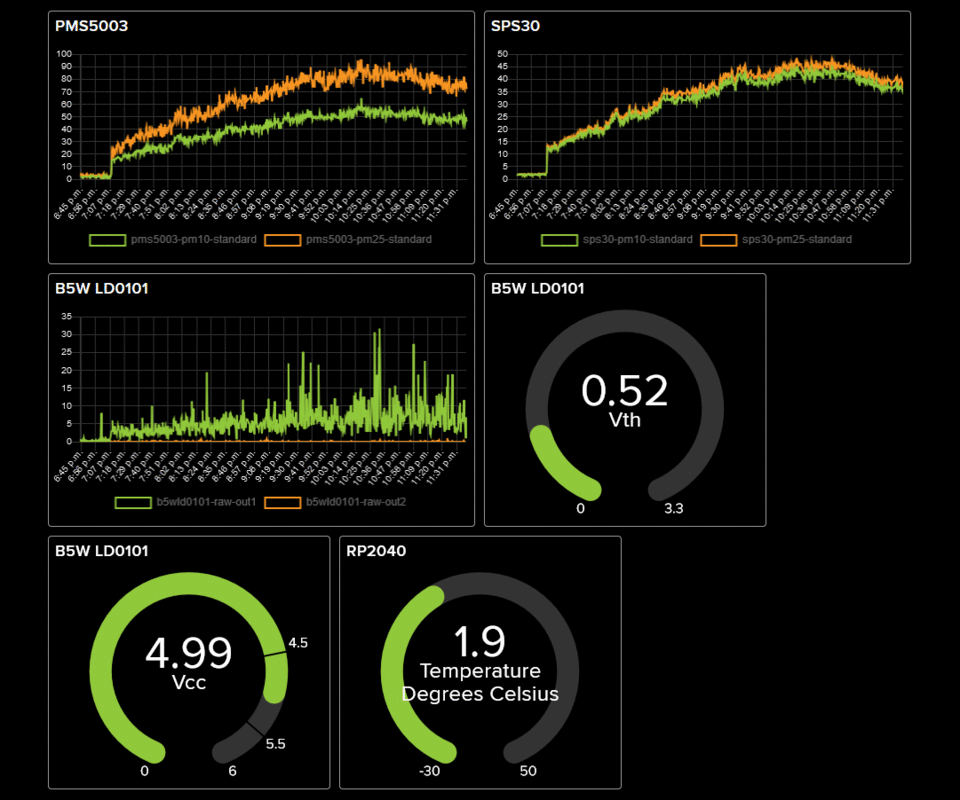Click the PMS5003 chart title
The image size is (960, 800).
[x=91, y=26]
